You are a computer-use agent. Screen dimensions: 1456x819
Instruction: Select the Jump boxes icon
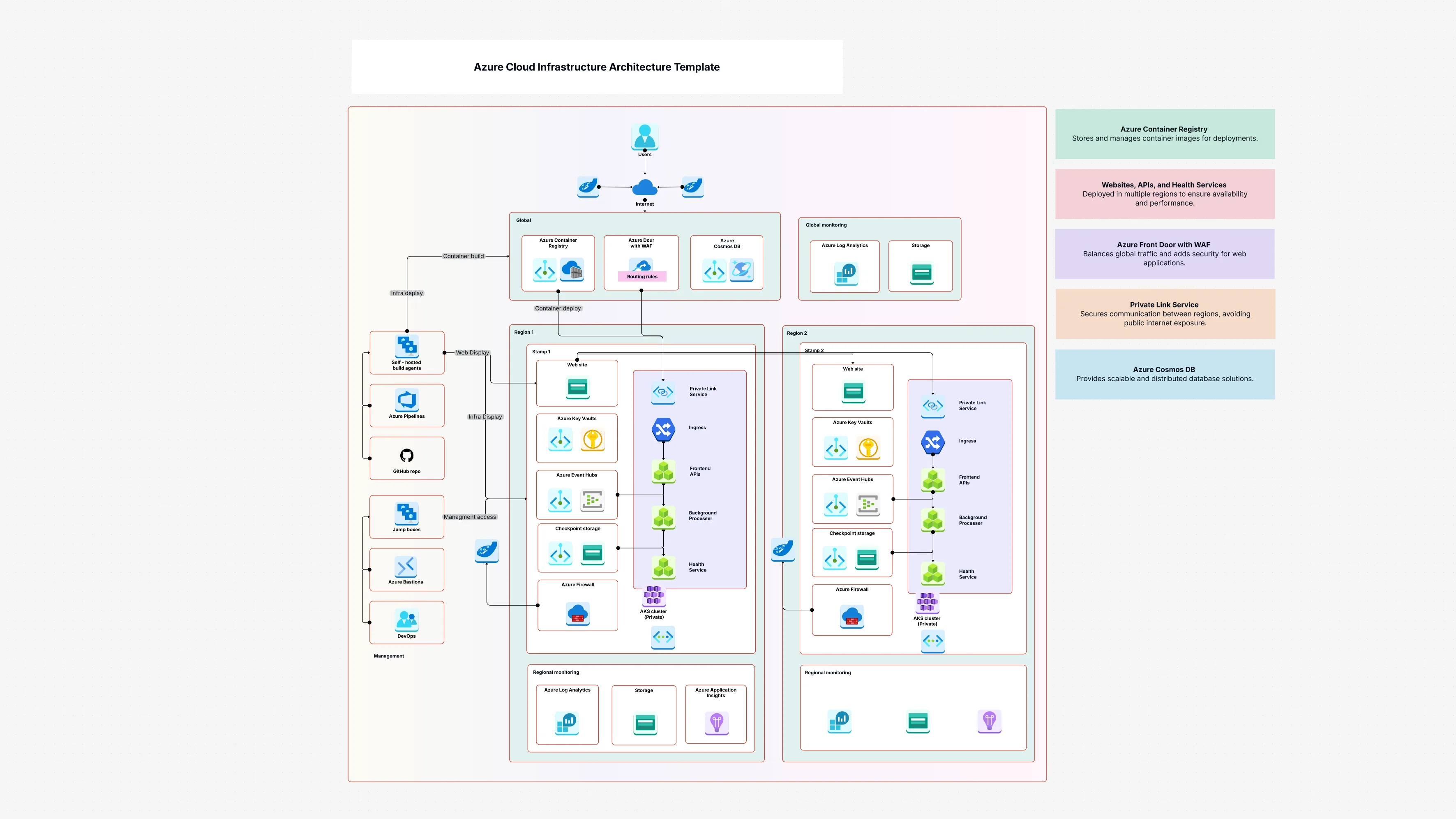[x=406, y=514]
